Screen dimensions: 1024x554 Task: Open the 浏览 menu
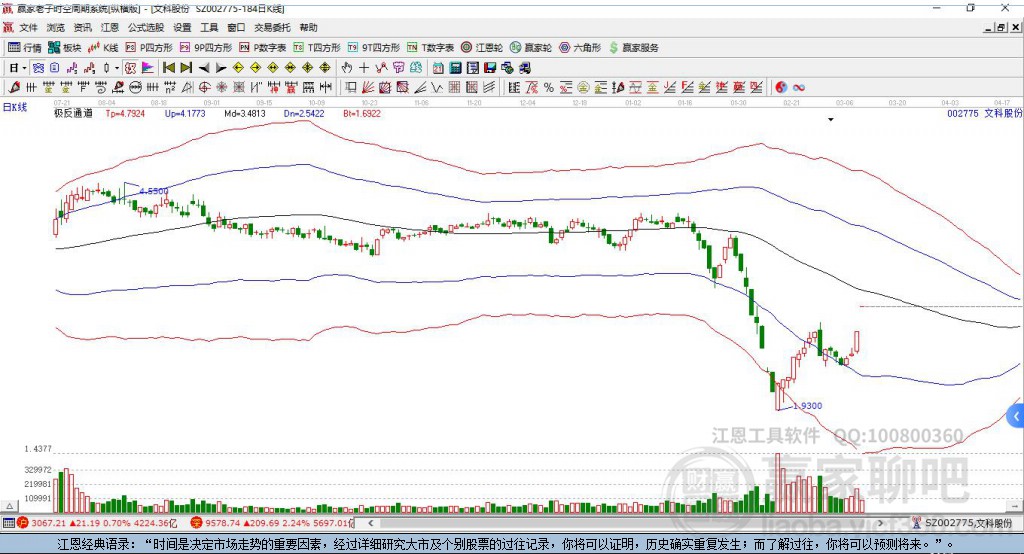pos(56,27)
